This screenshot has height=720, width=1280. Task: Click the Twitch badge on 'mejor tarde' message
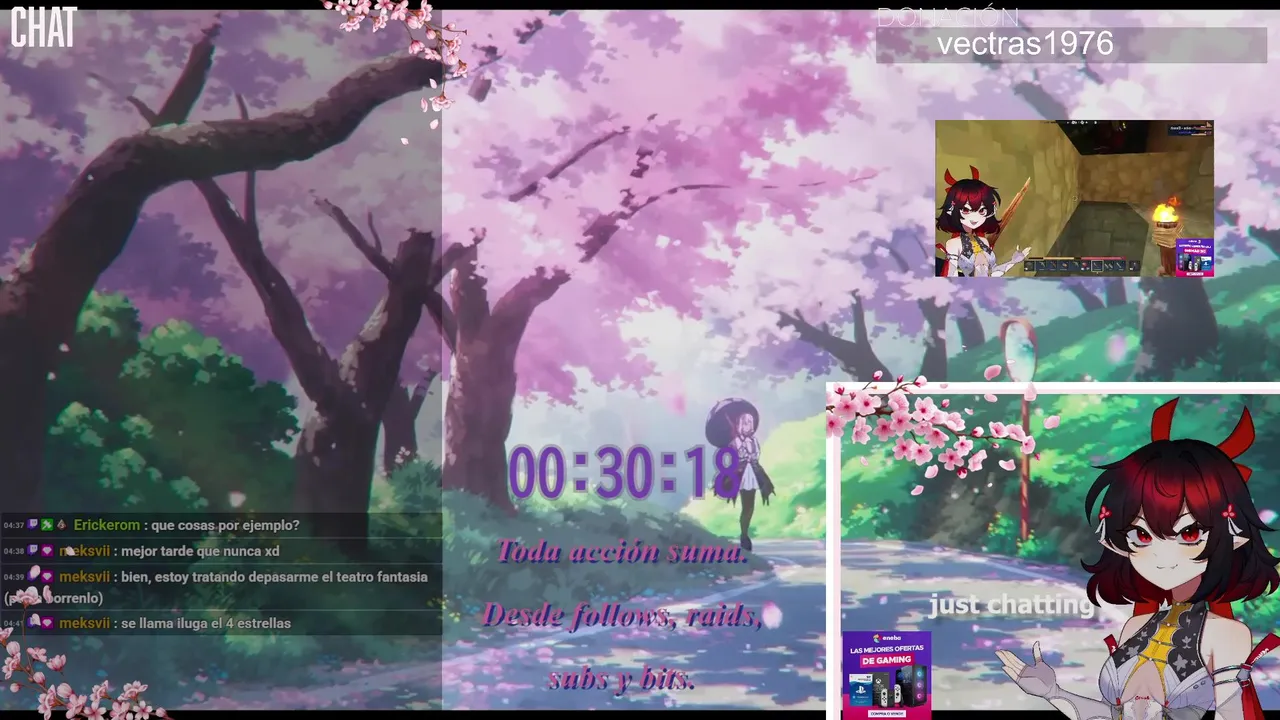pyautogui.click(x=33, y=551)
